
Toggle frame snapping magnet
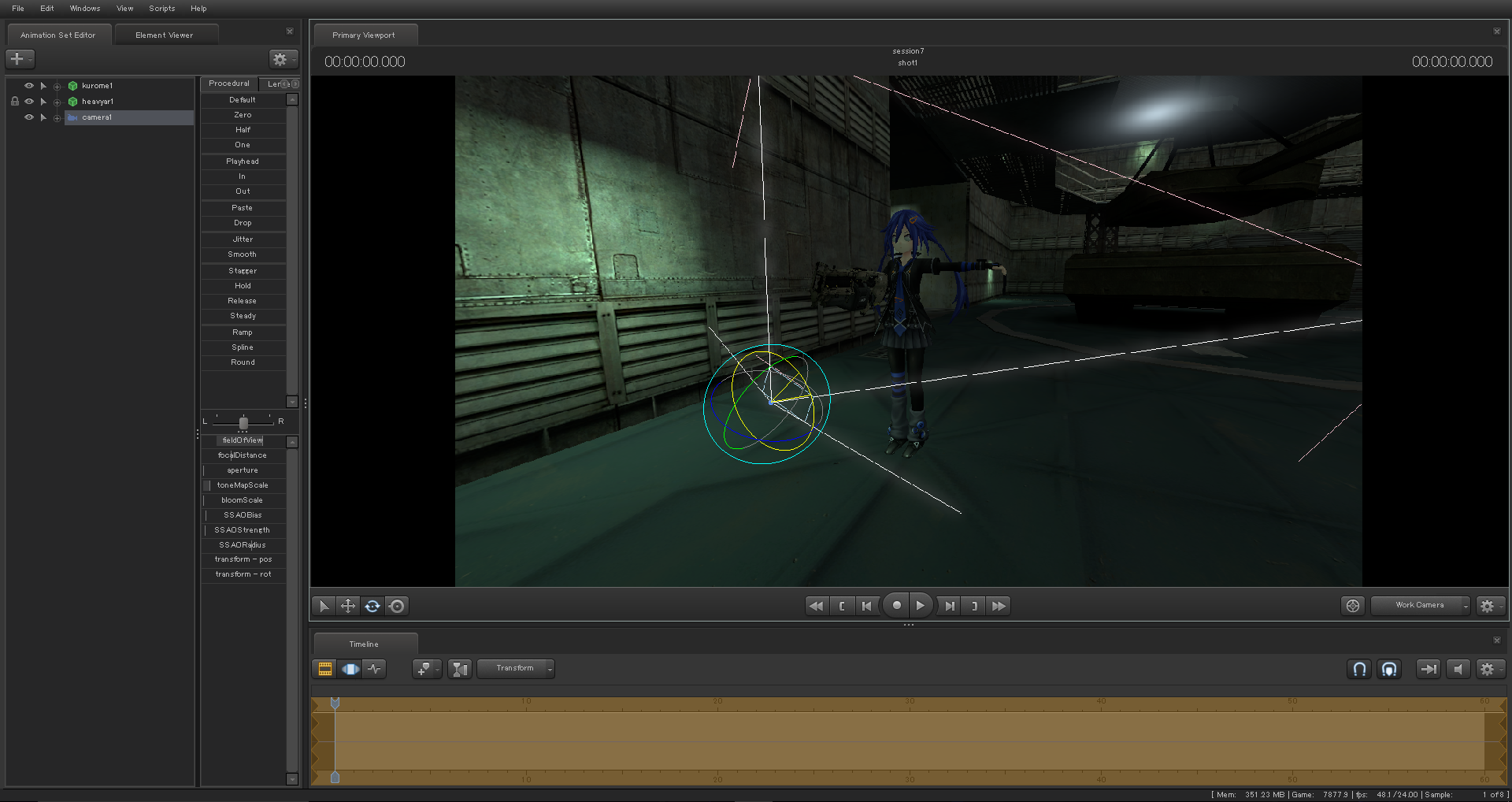tap(1390, 669)
